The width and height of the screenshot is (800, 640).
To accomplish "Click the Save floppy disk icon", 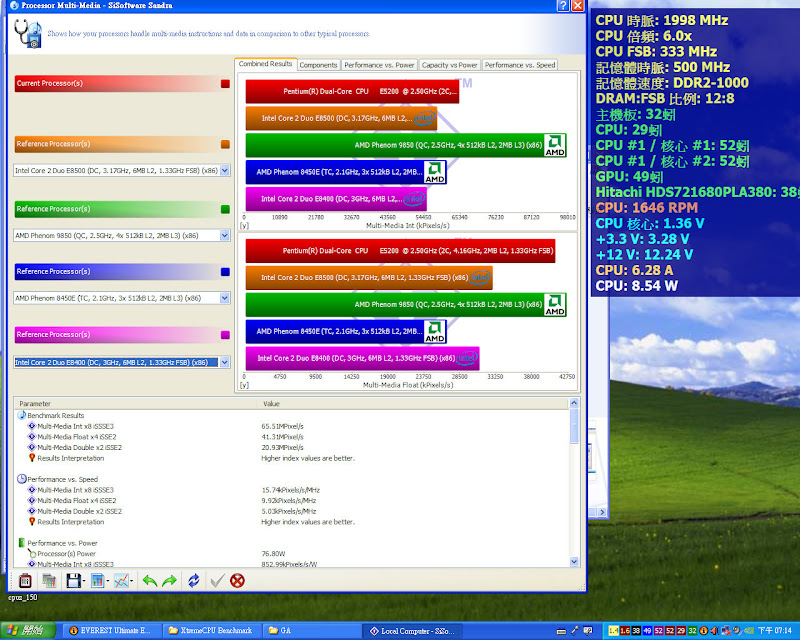I will tap(73, 581).
